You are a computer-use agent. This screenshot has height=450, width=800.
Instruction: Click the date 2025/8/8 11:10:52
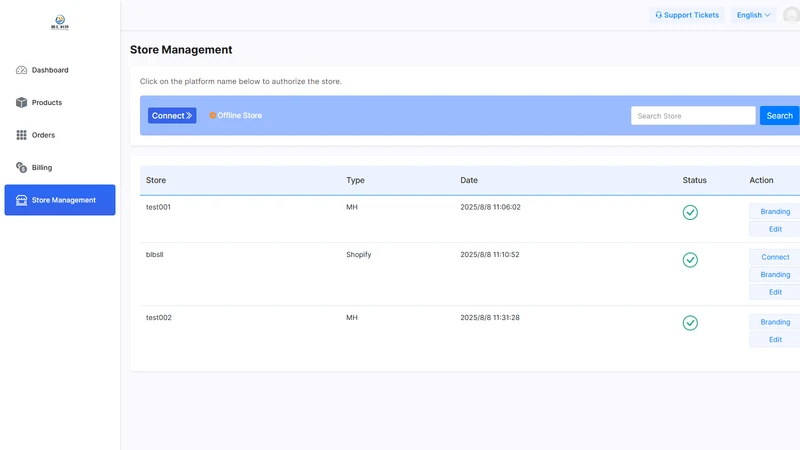[x=490, y=255]
